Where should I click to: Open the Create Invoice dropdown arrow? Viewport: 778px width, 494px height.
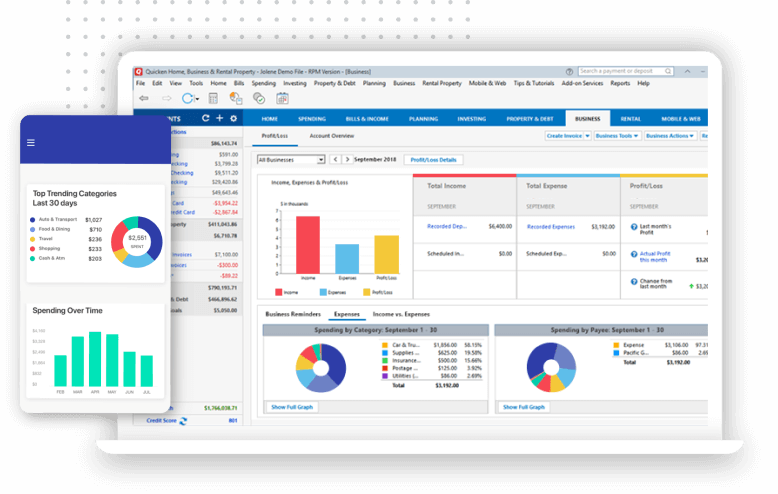tap(587, 135)
